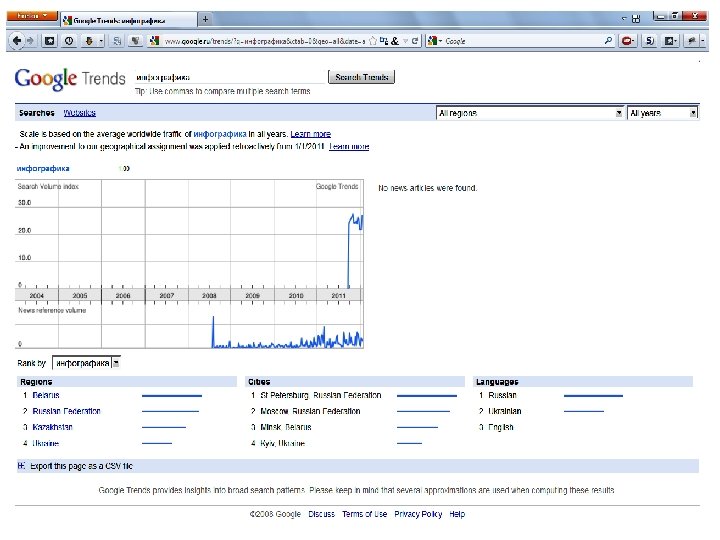
Task: Click Export this page as a CSV file
Action: (81, 466)
